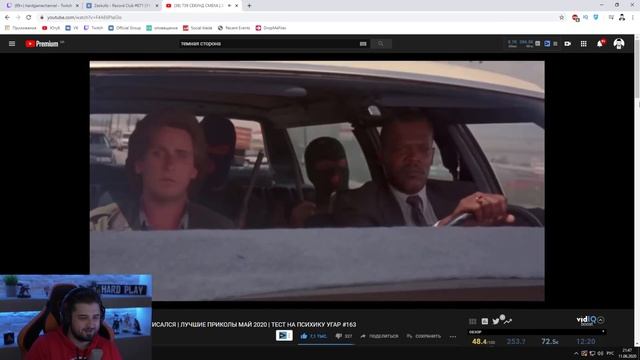The image size is (640, 360).
Task: Open the Social blade bookmark
Action: pos(198,28)
